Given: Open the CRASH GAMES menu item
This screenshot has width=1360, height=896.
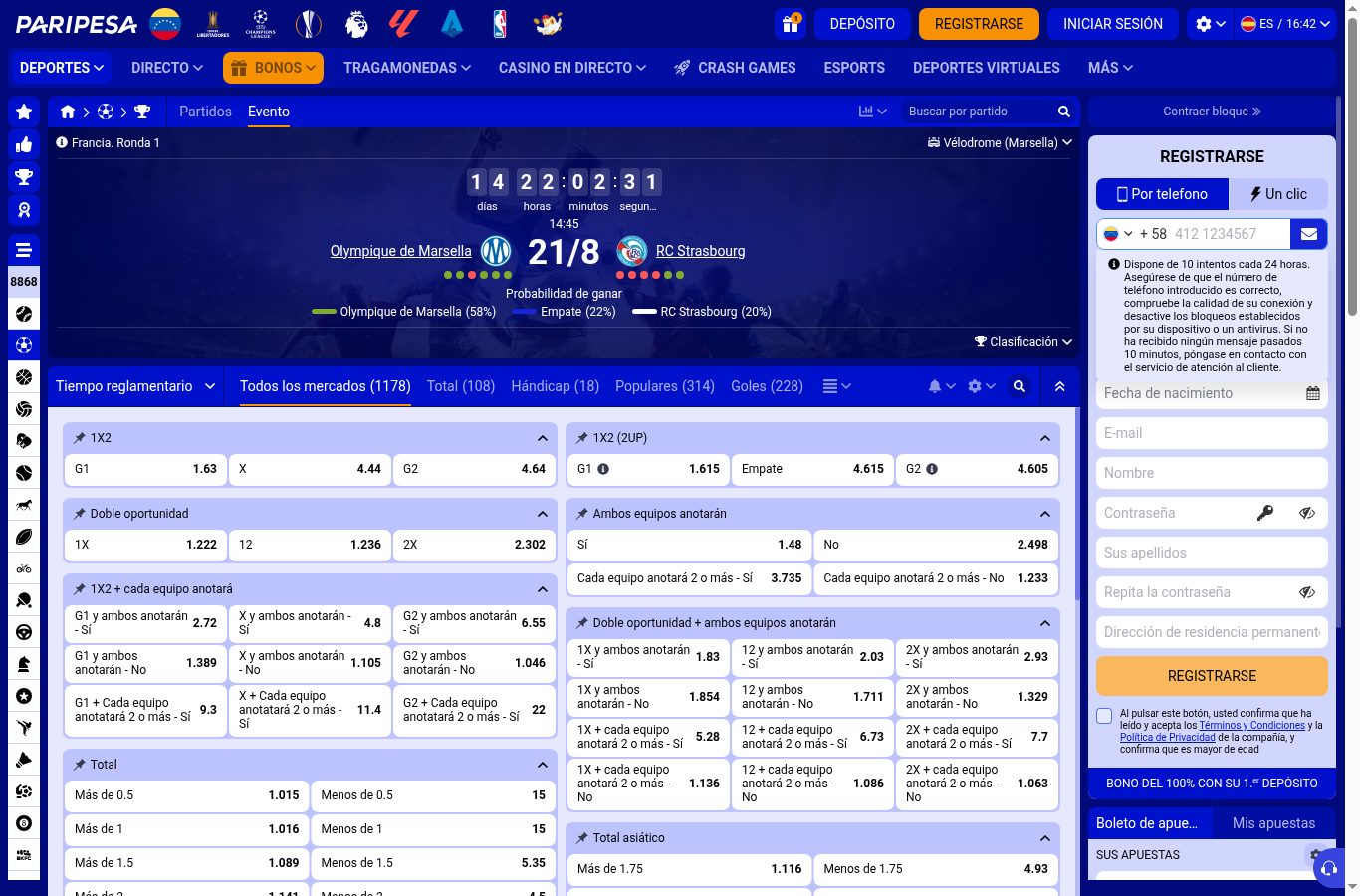Looking at the screenshot, I should pos(735,68).
